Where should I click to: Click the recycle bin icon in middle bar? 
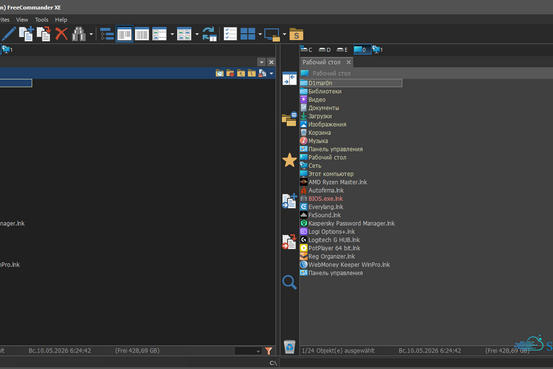[290, 346]
